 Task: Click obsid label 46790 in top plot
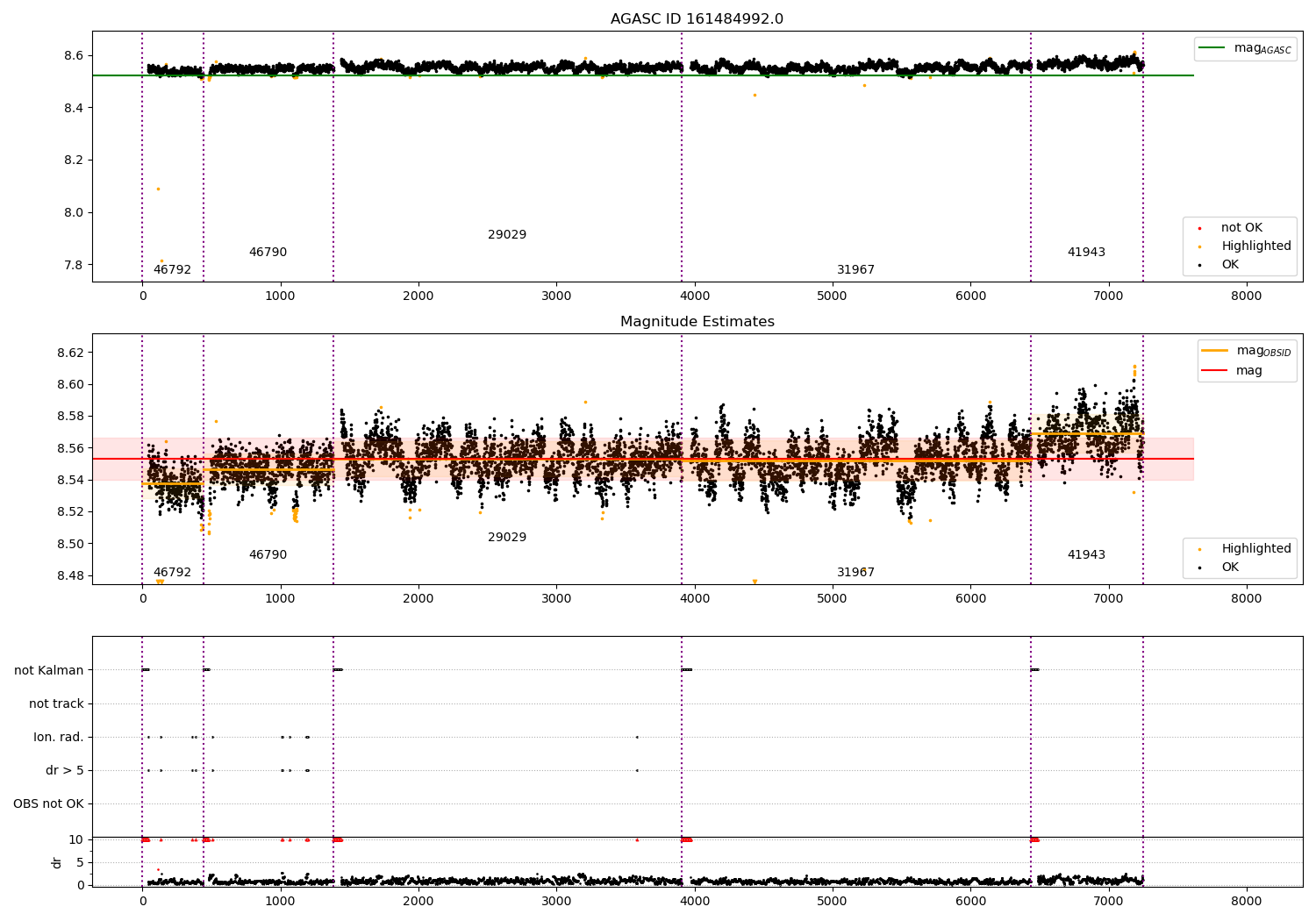pyautogui.click(x=268, y=253)
